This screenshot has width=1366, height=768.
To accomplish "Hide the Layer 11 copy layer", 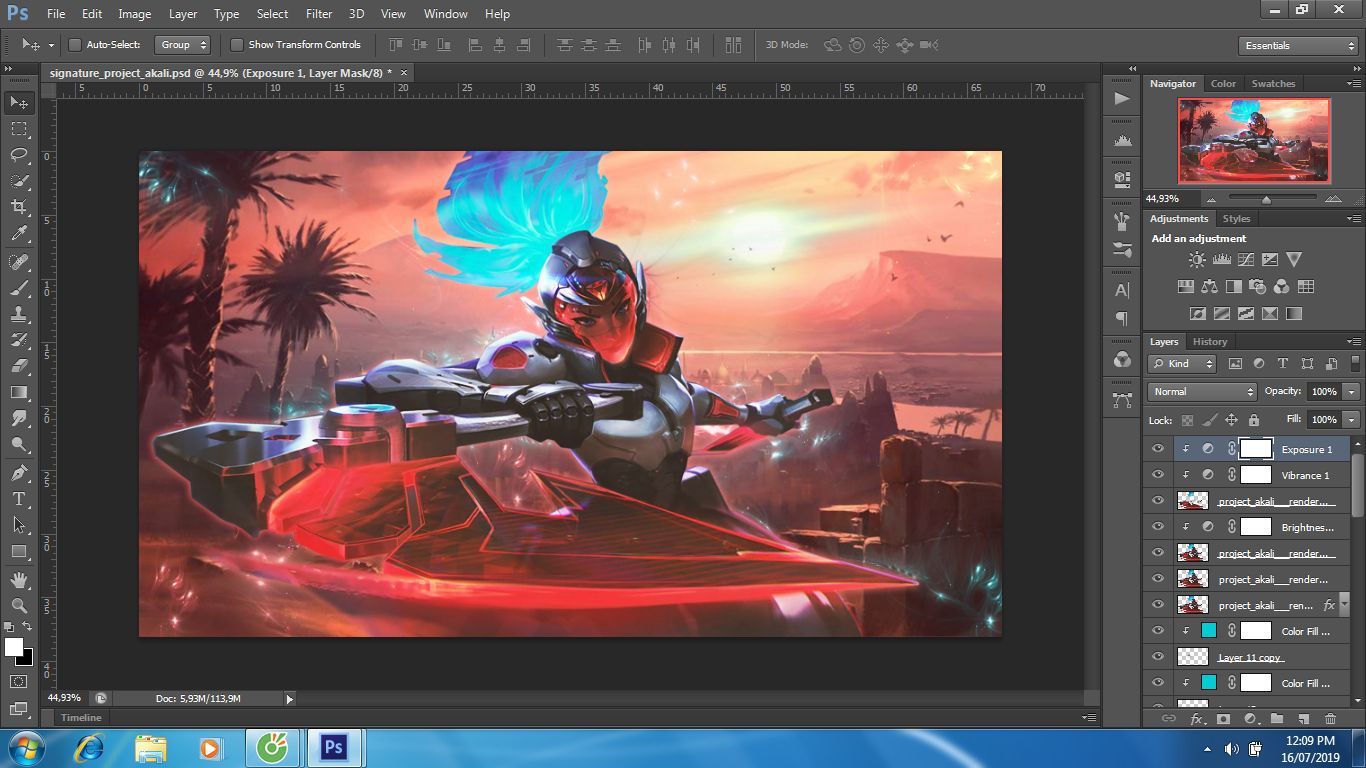I will (x=1158, y=657).
